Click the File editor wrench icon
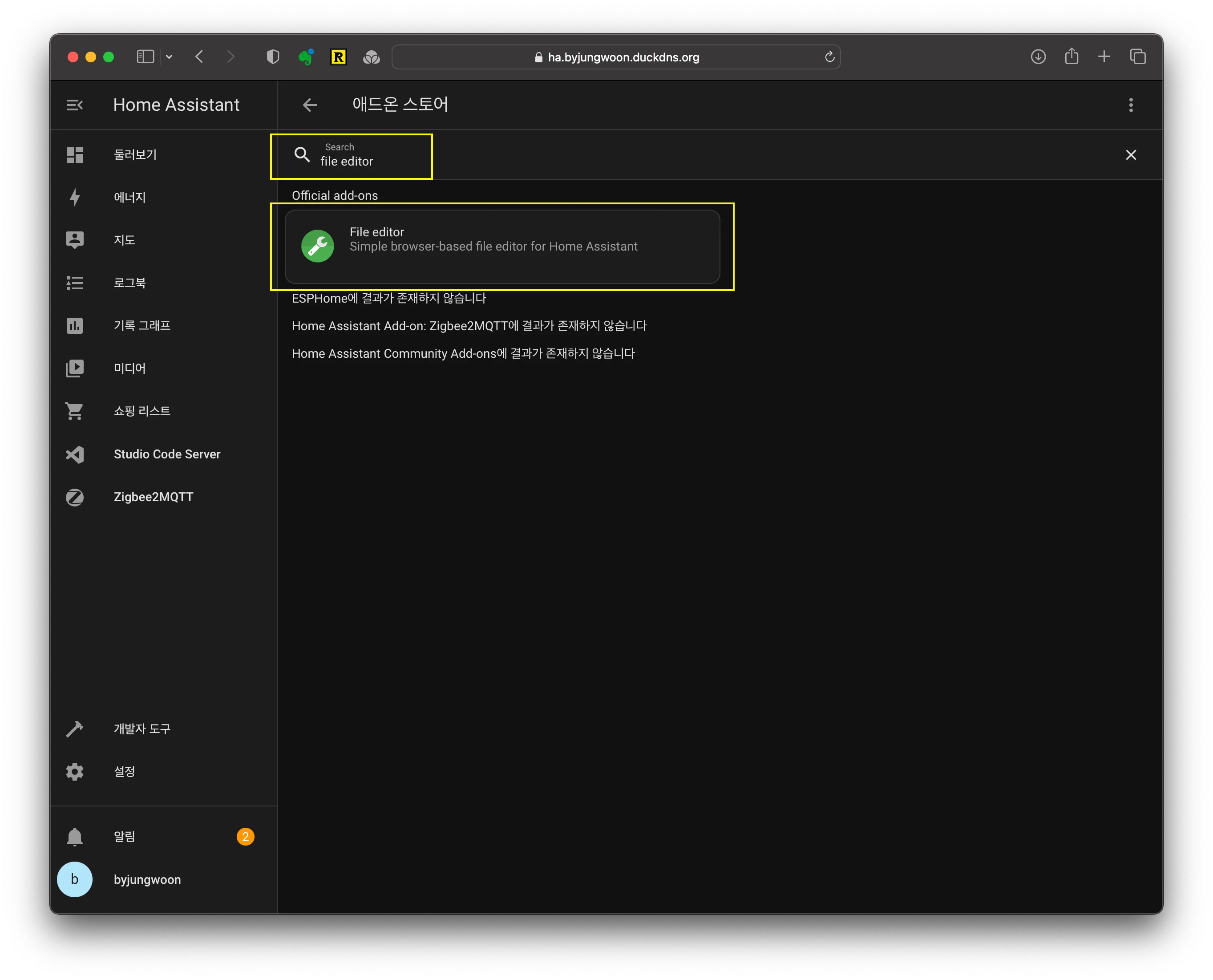This screenshot has height=980, width=1213. click(318, 246)
